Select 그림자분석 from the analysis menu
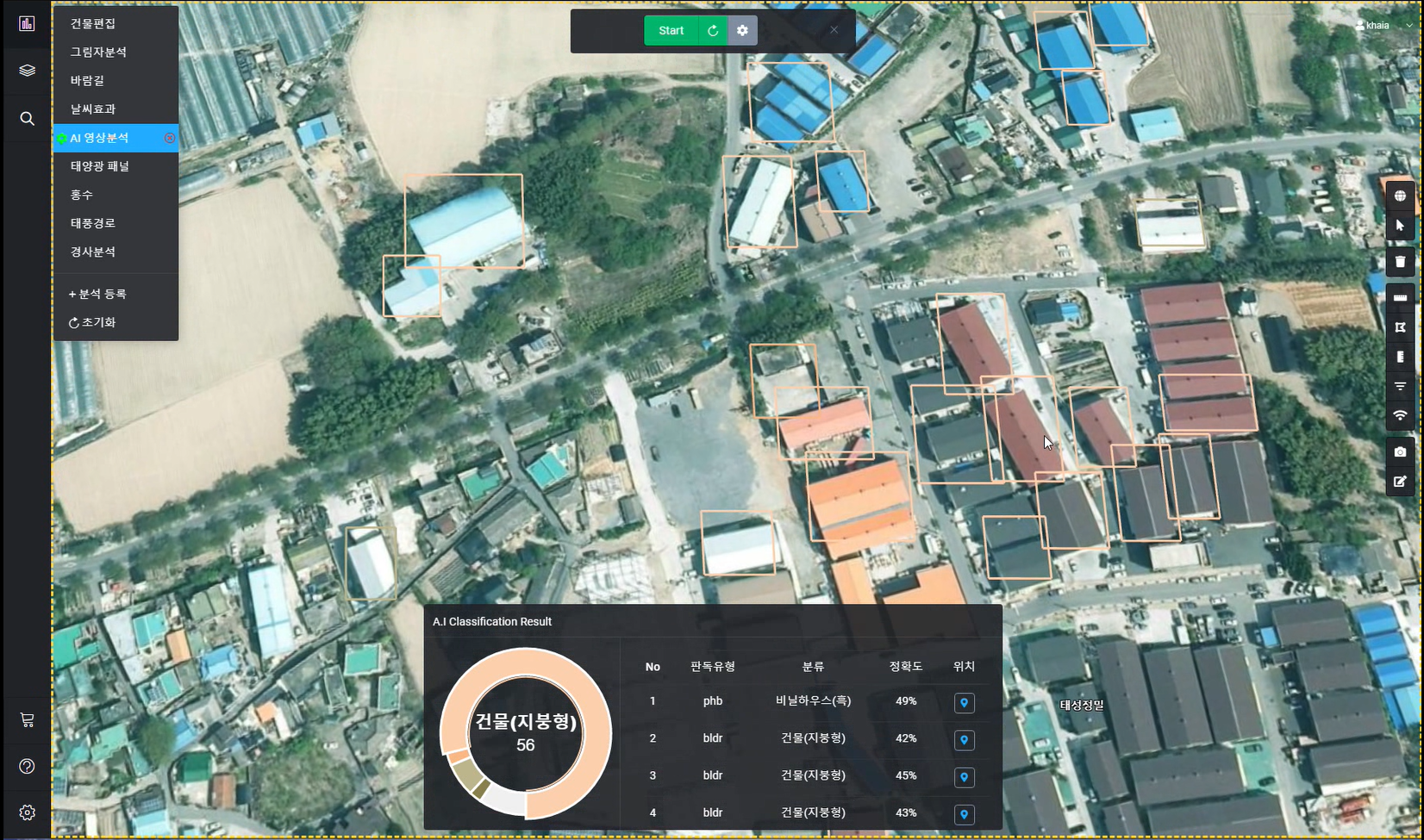1424x840 pixels. 98,53
